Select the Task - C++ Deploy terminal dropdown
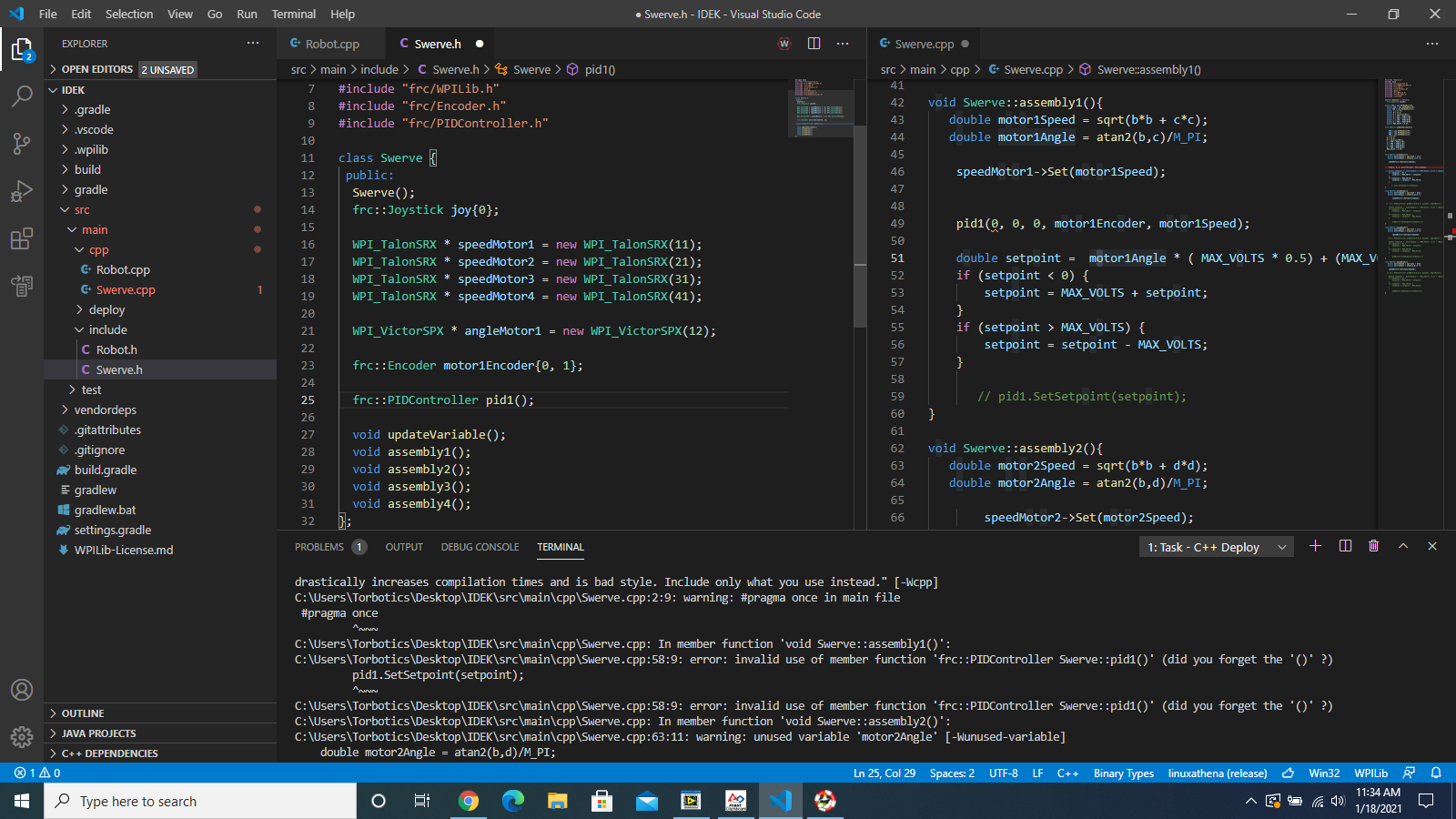1456x819 pixels. pos(1217,547)
